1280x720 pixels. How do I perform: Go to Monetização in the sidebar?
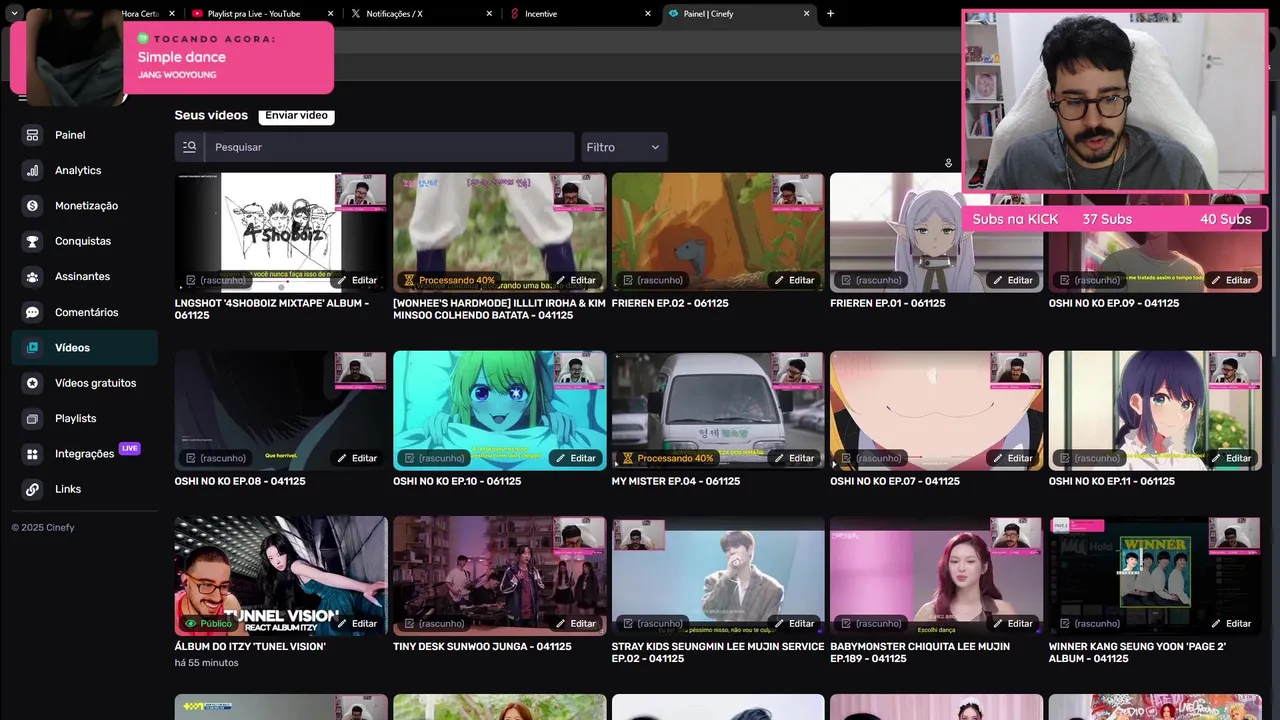coord(86,206)
